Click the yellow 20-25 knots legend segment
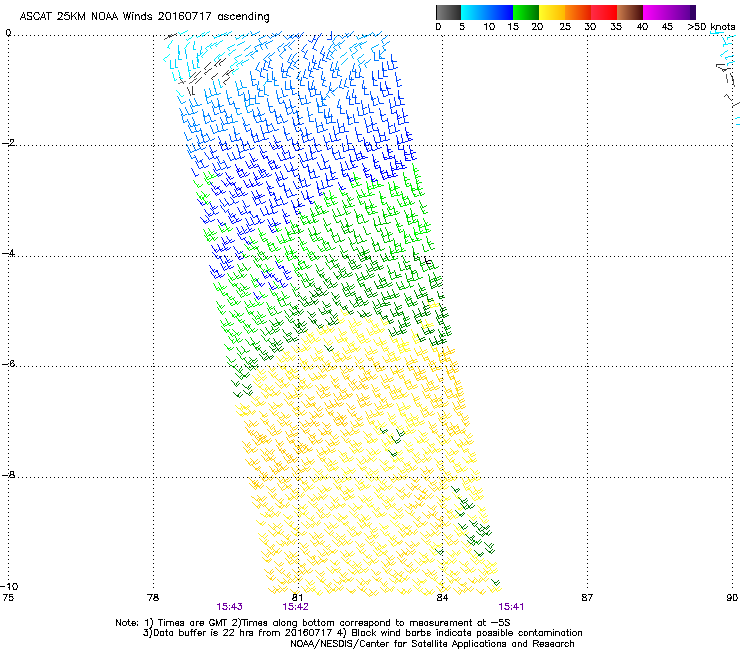 click(552, 12)
